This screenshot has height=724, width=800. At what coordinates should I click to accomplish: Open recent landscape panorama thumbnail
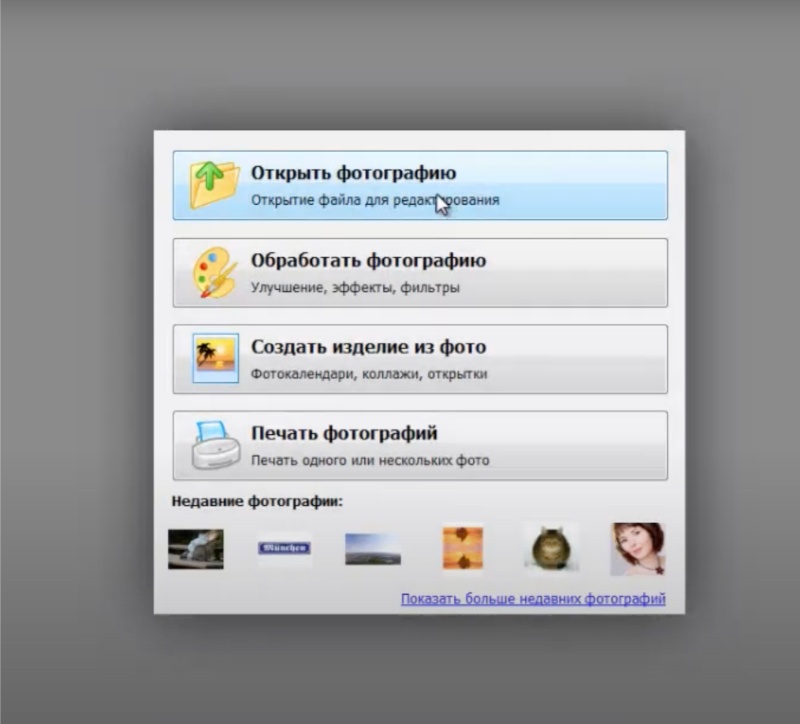coord(373,549)
